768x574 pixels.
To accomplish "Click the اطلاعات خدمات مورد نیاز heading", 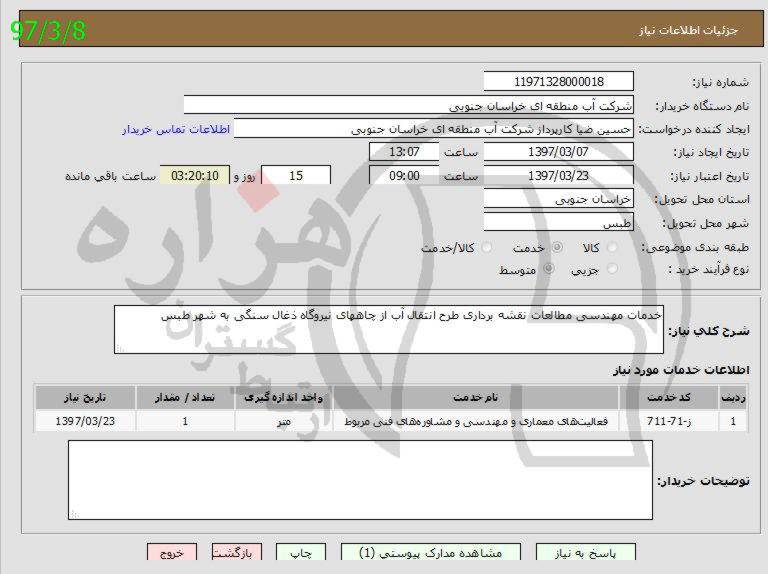I will coord(681,370).
